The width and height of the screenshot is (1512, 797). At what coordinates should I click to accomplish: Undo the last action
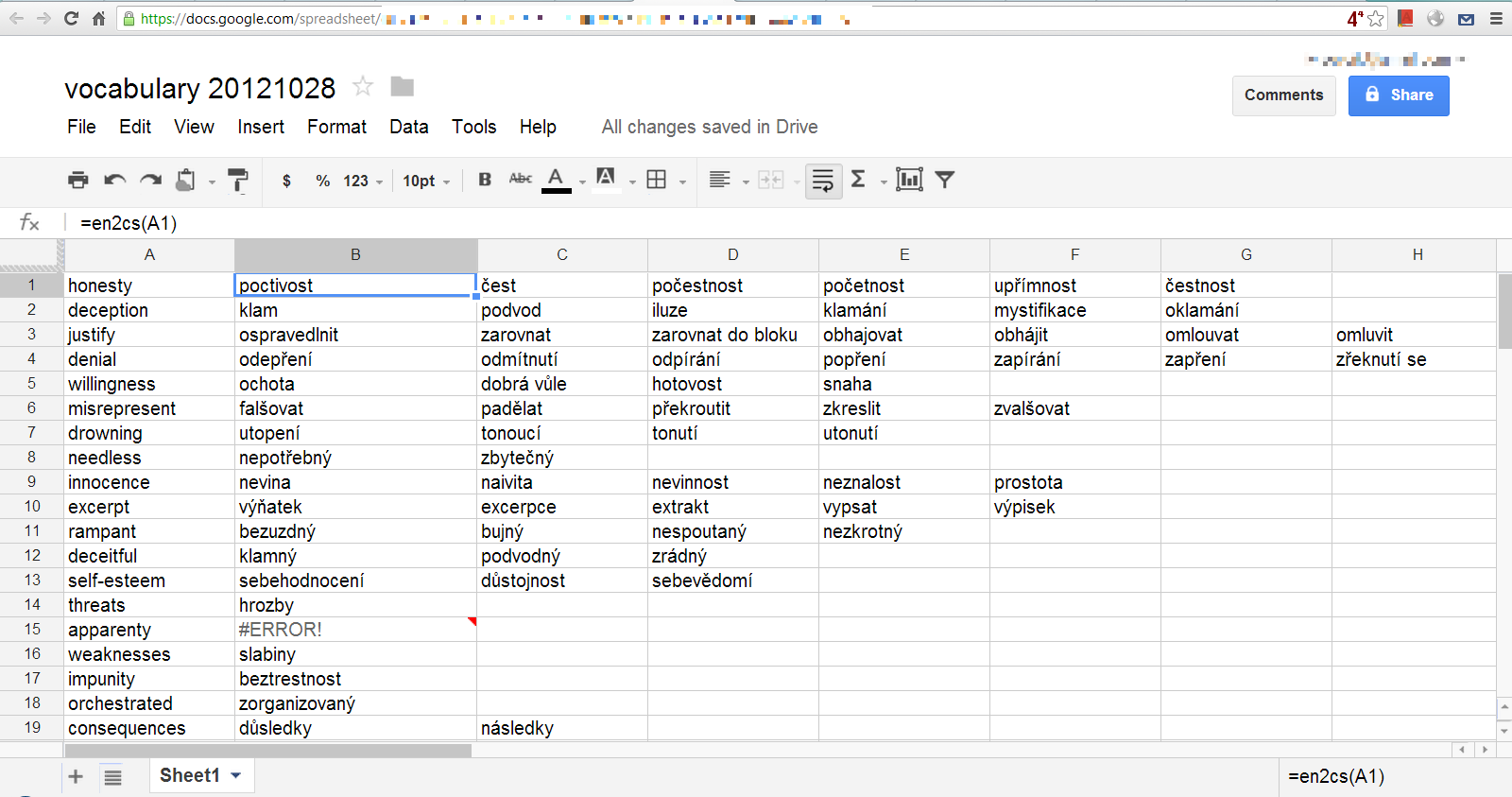click(x=115, y=180)
